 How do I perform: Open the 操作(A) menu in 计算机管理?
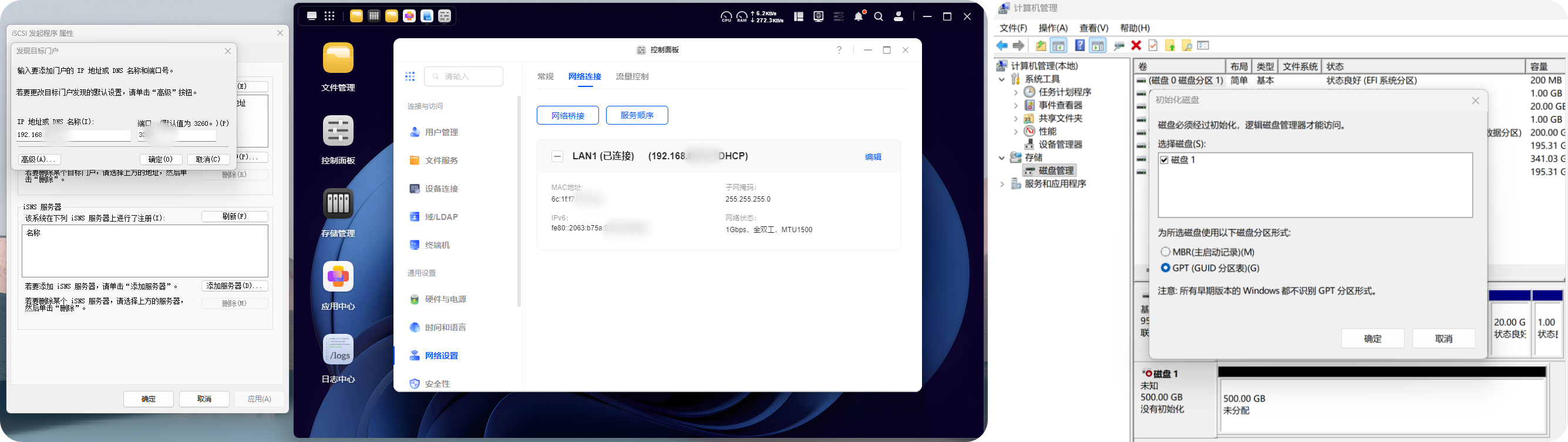(x=1053, y=28)
